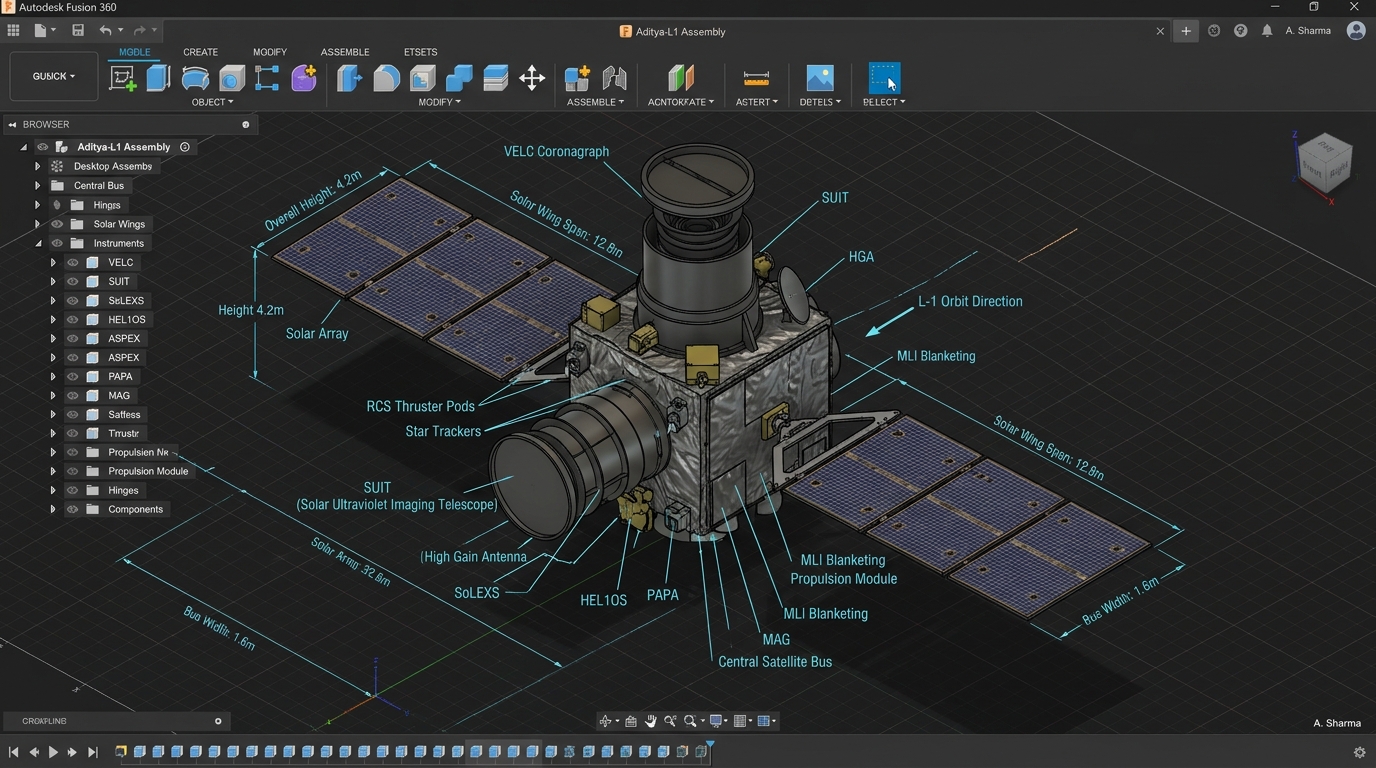This screenshot has height=768, width=1376.
Task: Click the New Component icon
Action: (x=577, y=78)
